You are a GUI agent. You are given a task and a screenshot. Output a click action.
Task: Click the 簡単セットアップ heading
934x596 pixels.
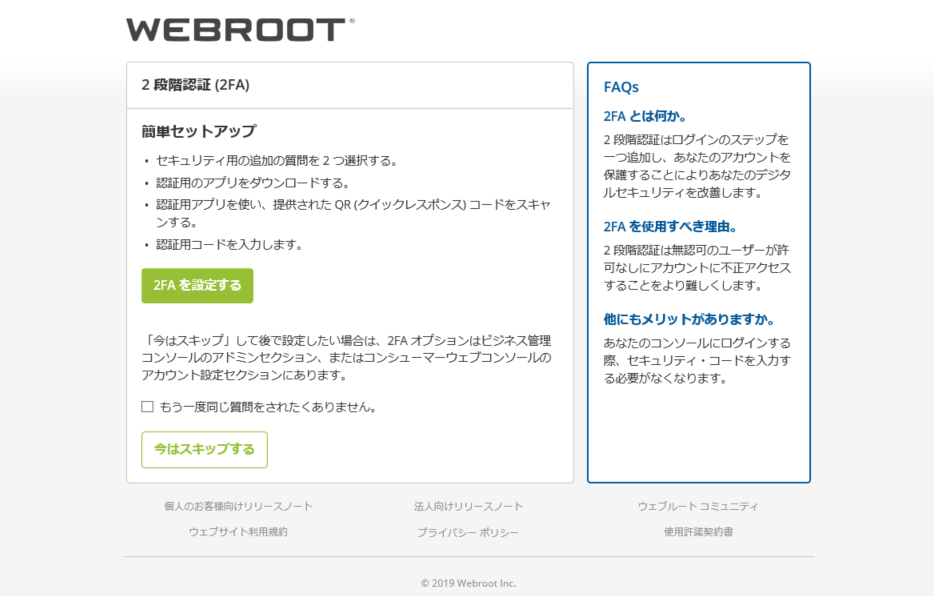point(199,131)
